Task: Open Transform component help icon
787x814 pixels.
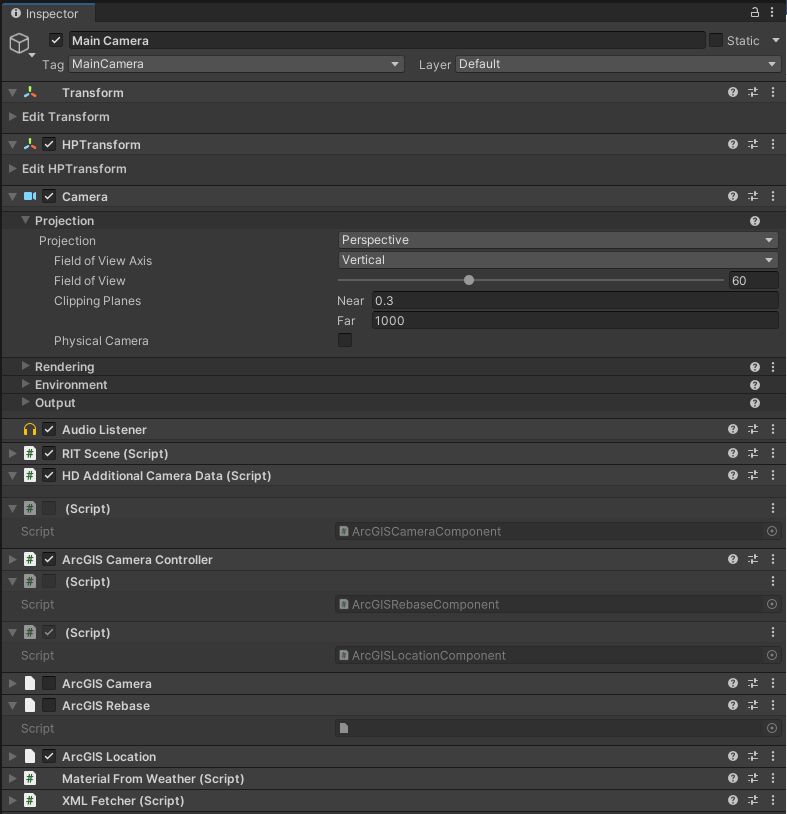Action: coord(733,93)
